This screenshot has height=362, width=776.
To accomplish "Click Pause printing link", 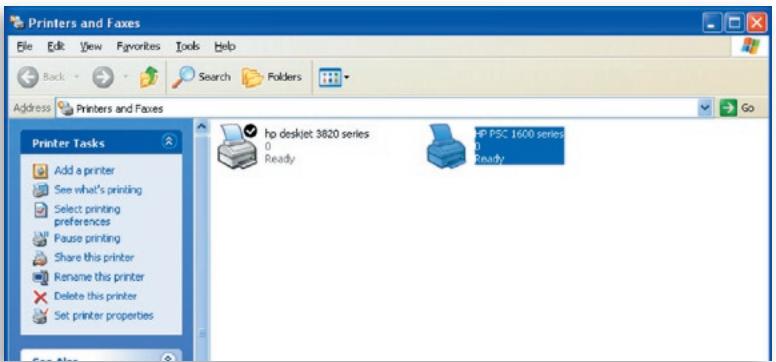I will [87, 239].
